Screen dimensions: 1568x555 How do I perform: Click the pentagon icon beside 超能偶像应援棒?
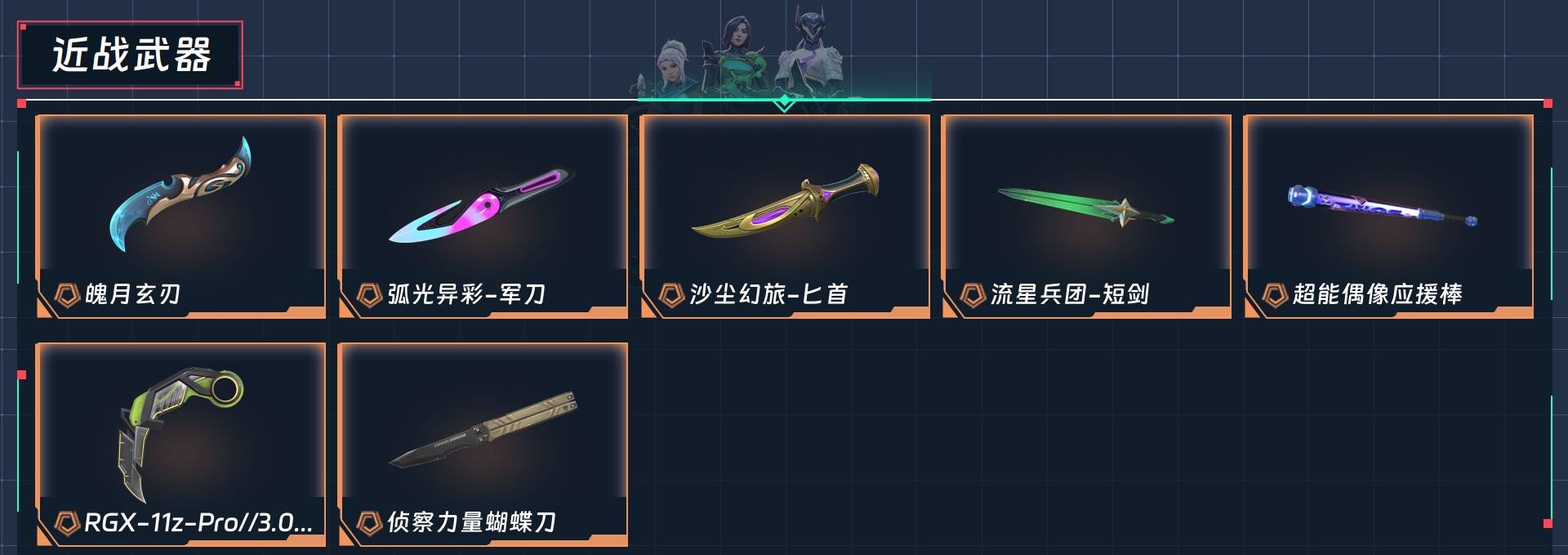point(1275,294)
